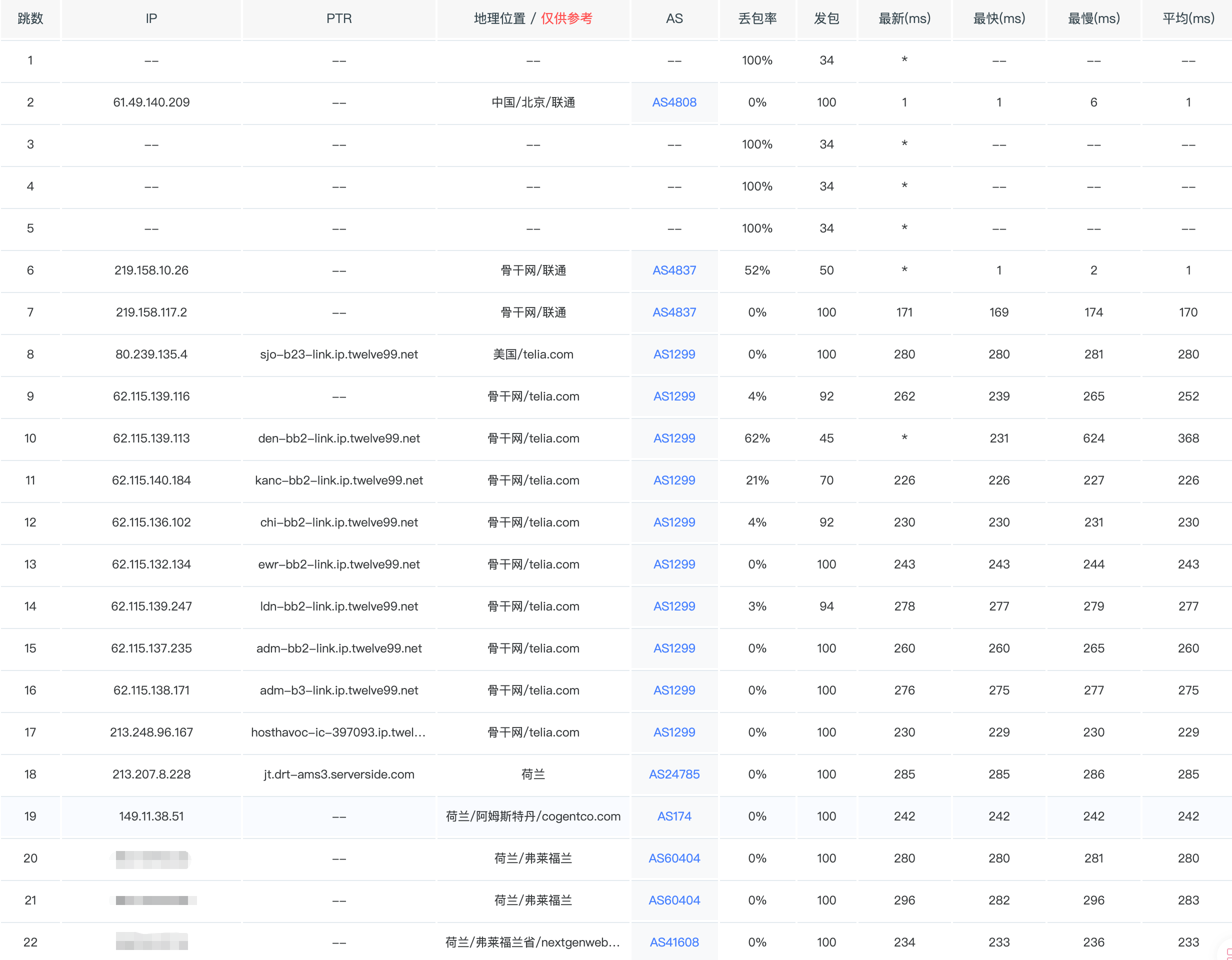Click the jt.drt-ams3.serverside.com PTR cell
1232x960 pixels.
pos(339,774)
